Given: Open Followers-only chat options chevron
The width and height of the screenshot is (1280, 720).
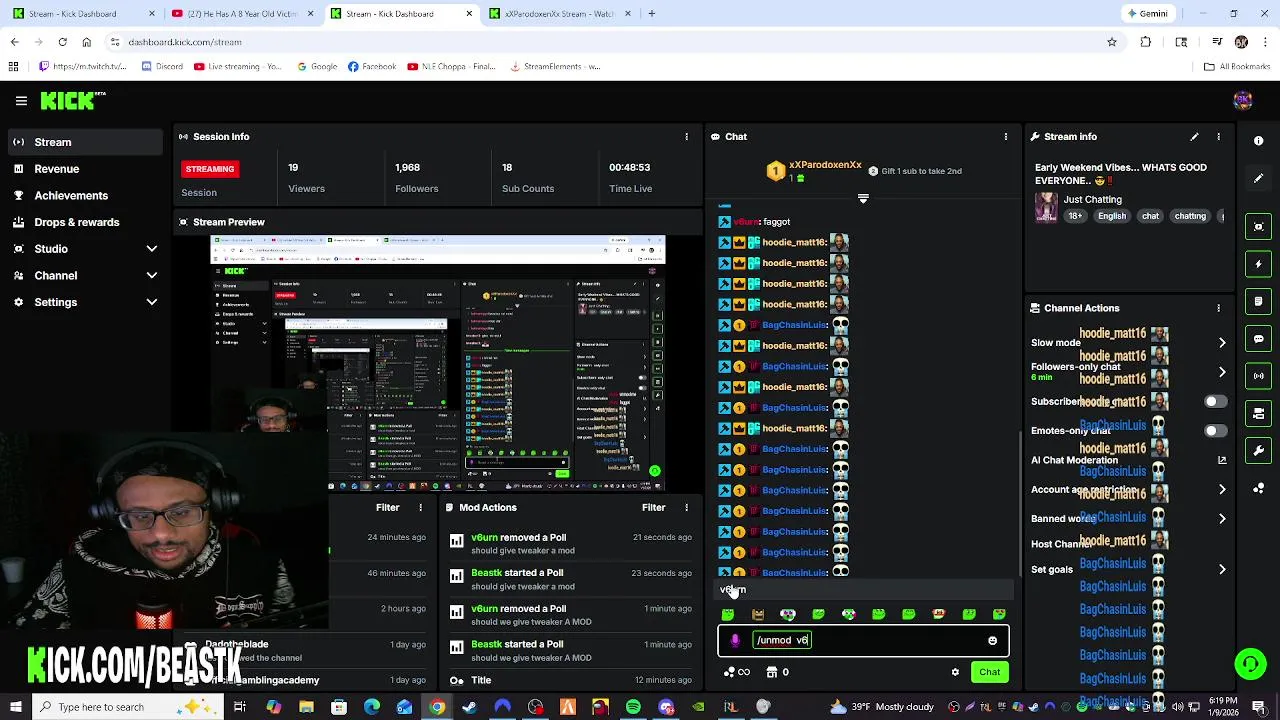Looking at the screenshot, I should [x=1222, y=372].
